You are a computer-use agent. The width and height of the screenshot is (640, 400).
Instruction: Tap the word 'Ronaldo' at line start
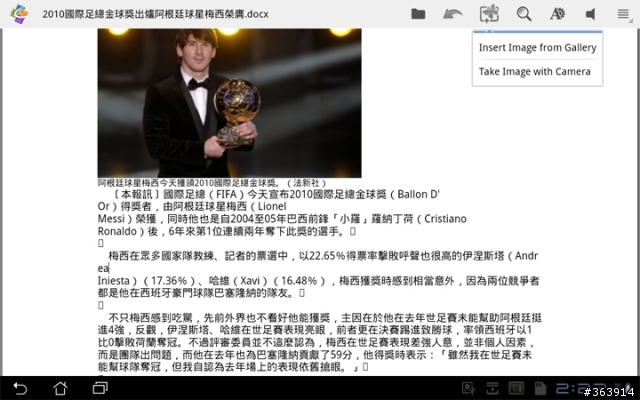(117, 231)
